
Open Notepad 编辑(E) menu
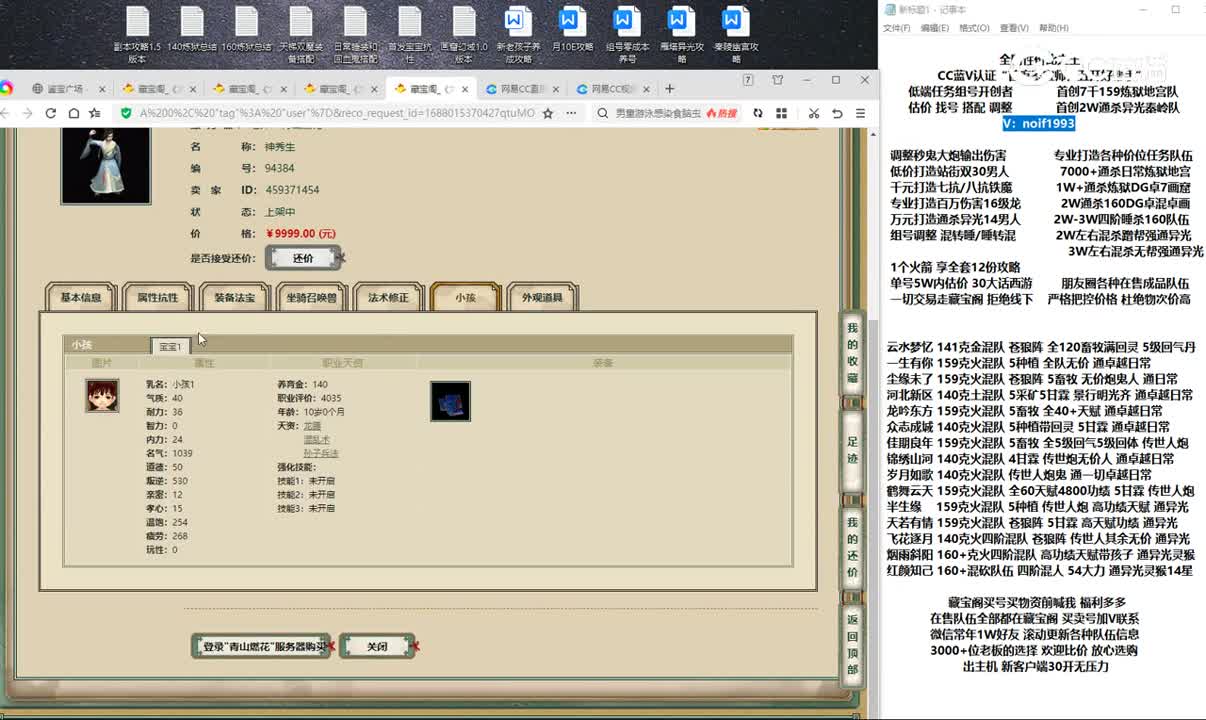(x=935, y=28)
